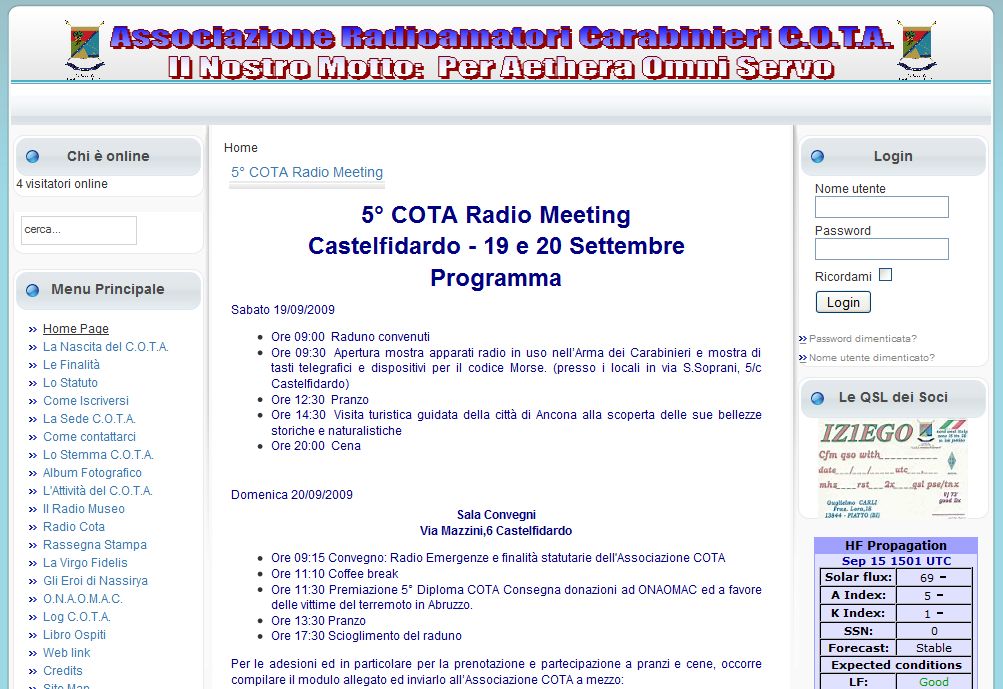Image resolution: width=1003 pixels, height=689 pixels.
Task: Focus the Password field
Action: 881,249
